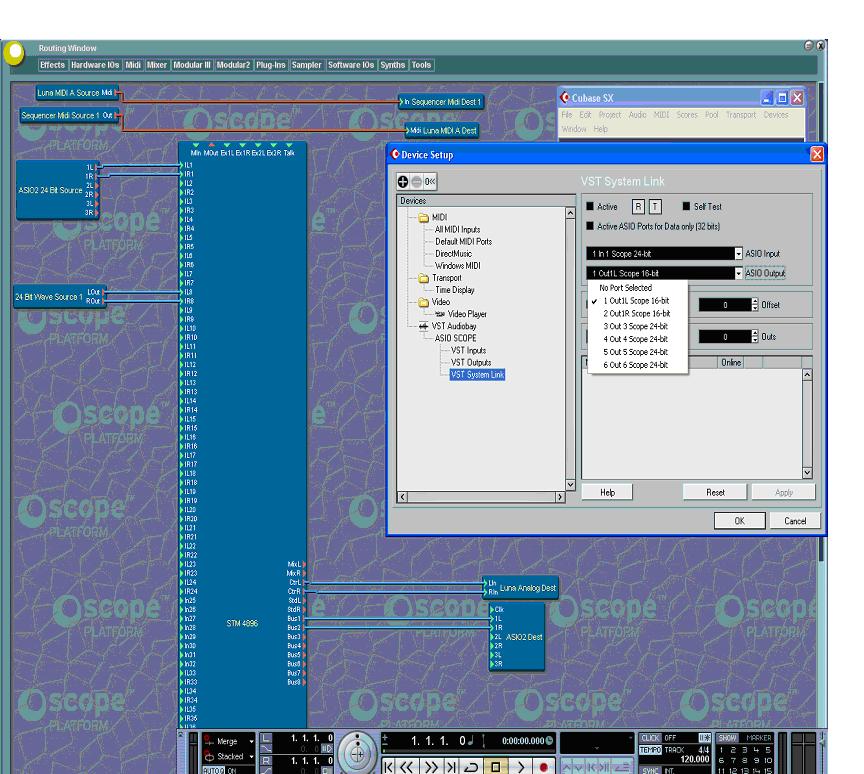The height and width of the screenshot is (774, 864).
Task: Click the OK button in Device Setup
Action: [739, 521]
